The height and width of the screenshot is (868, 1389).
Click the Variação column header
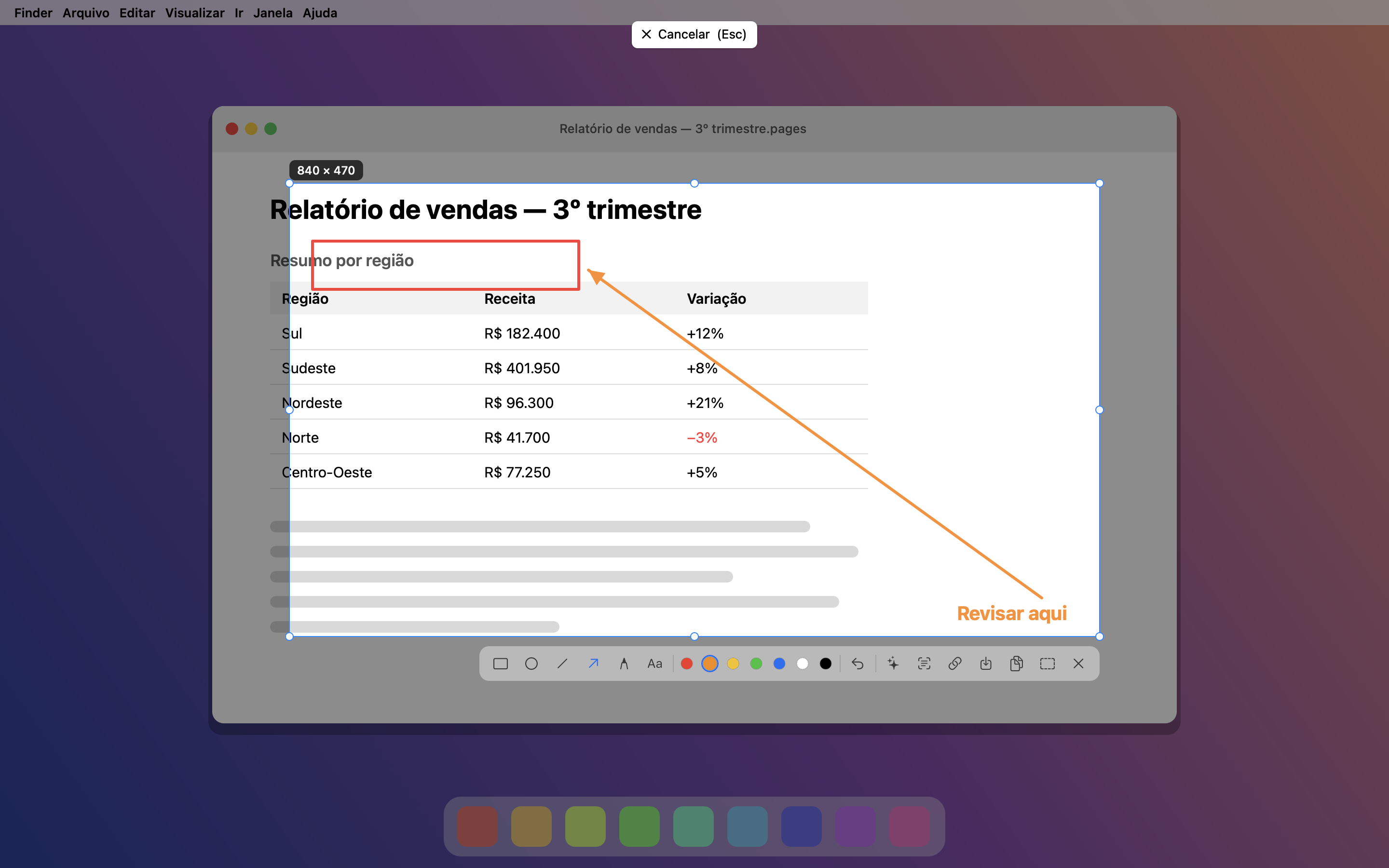pyautogui.click(x=716, y=298)
